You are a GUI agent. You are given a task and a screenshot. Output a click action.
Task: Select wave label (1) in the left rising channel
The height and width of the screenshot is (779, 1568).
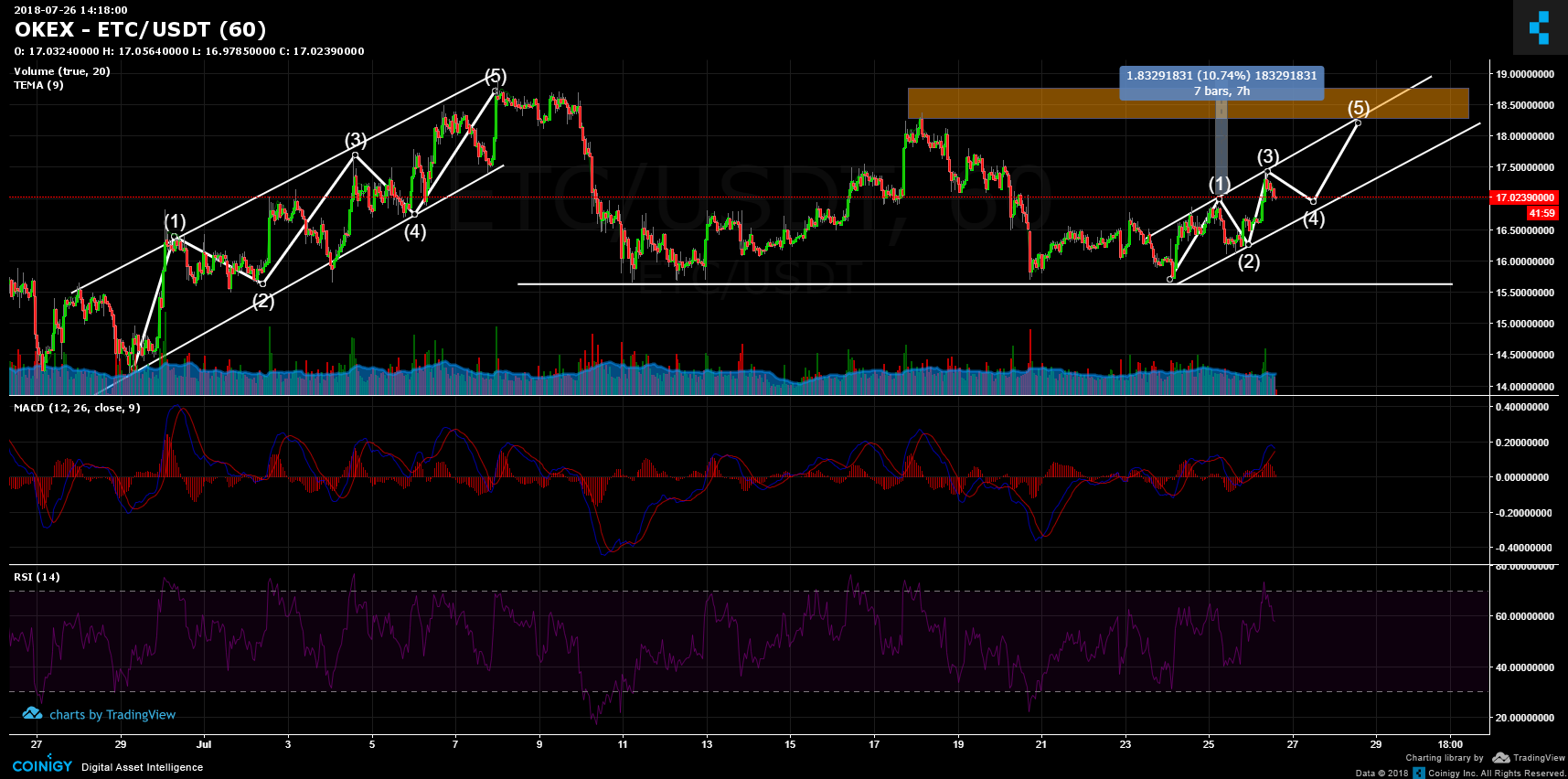click(x=175, y=221)
